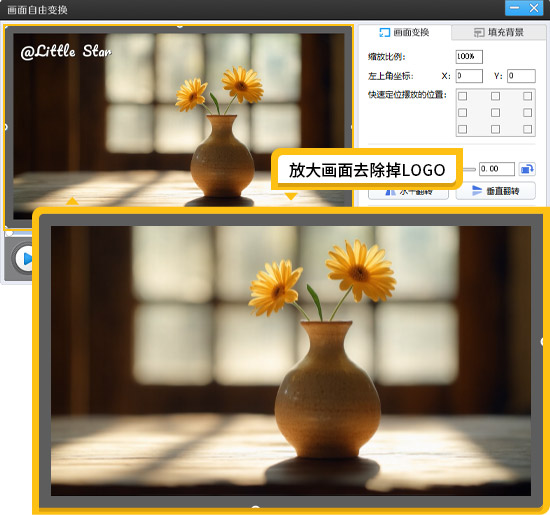Click the 缩放比例 100% input field
Image resolution: width=550 pixels, height=515 pixels.
coord(469,56)
